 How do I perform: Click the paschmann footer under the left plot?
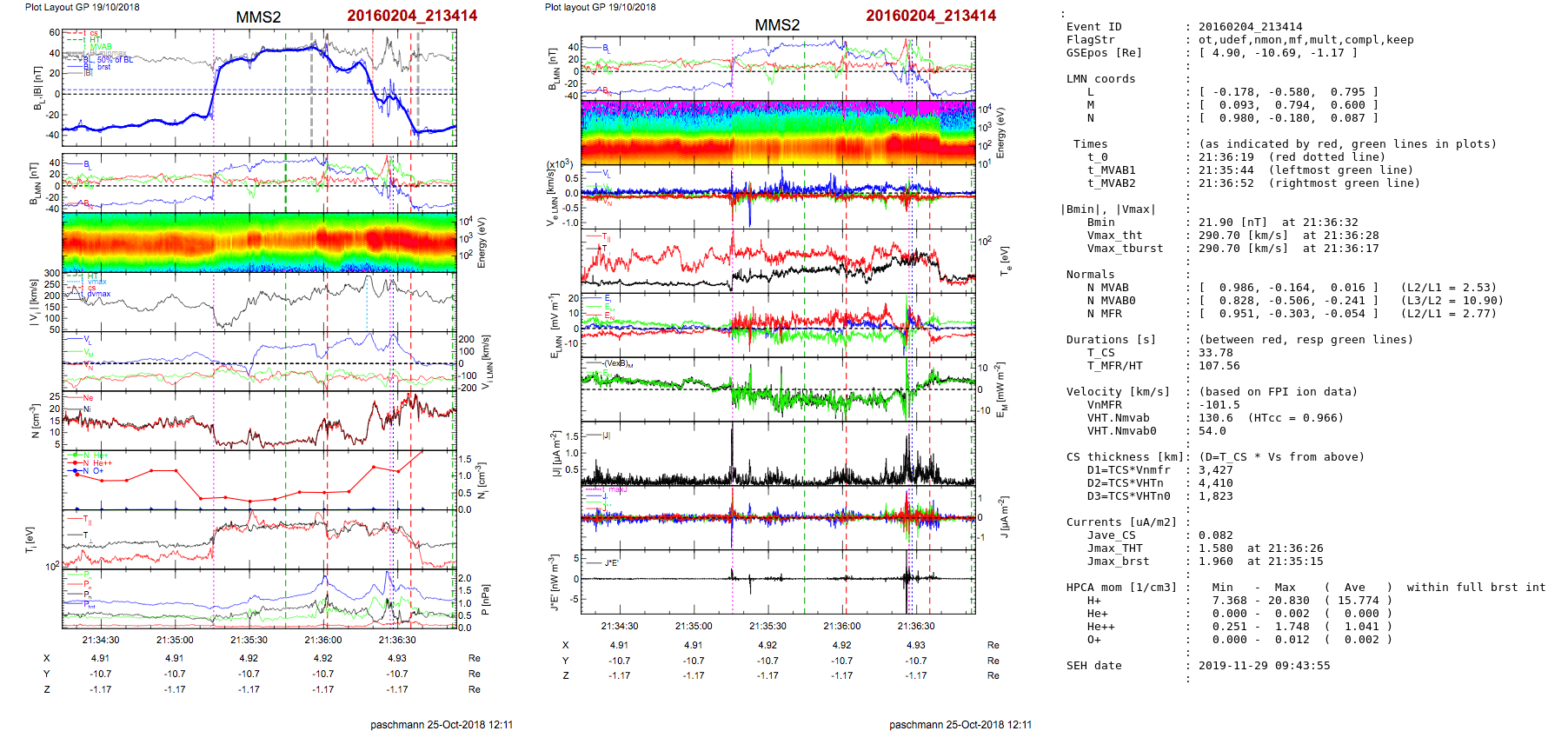(x=442, y=724)
